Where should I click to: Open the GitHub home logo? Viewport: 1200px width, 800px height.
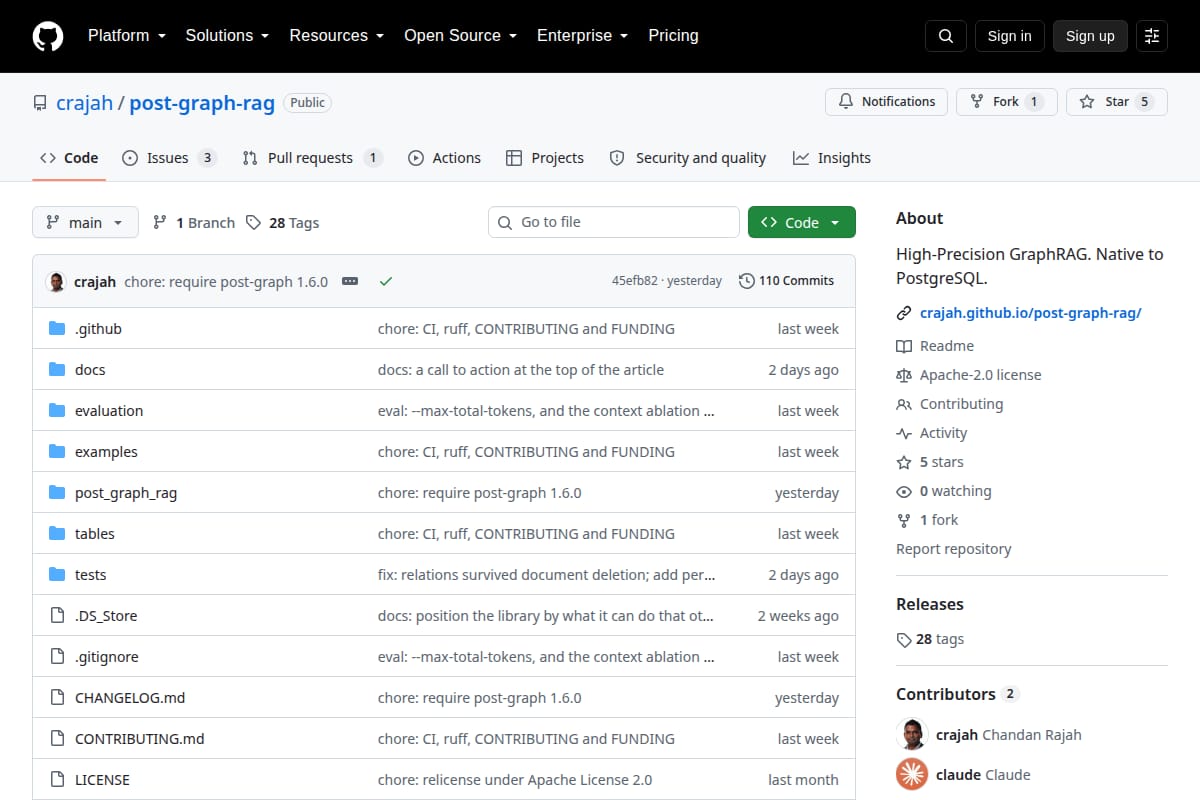click(47, 36)
